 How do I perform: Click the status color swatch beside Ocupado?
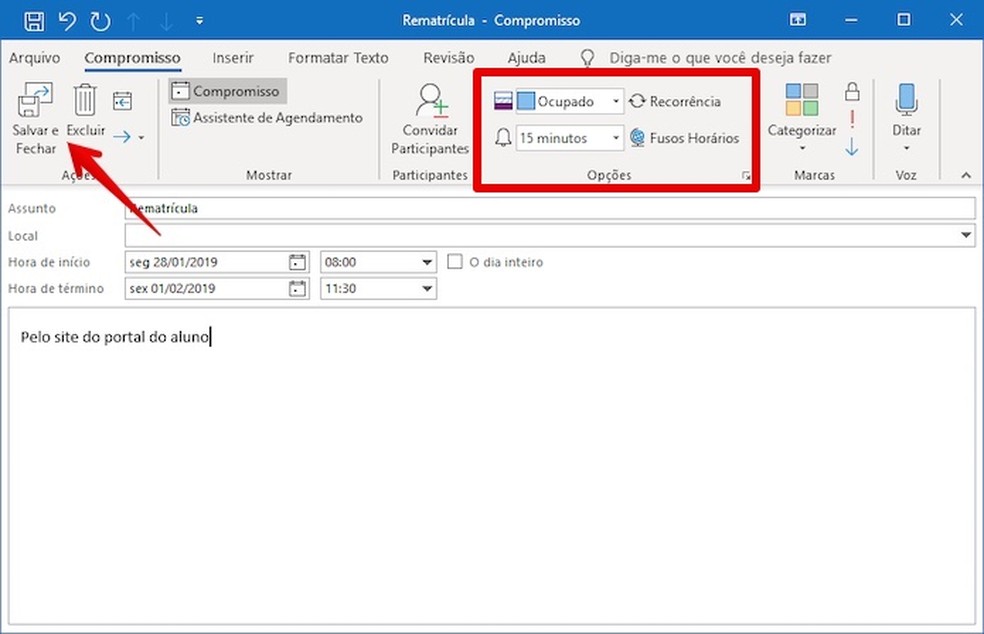coord(524,101)
